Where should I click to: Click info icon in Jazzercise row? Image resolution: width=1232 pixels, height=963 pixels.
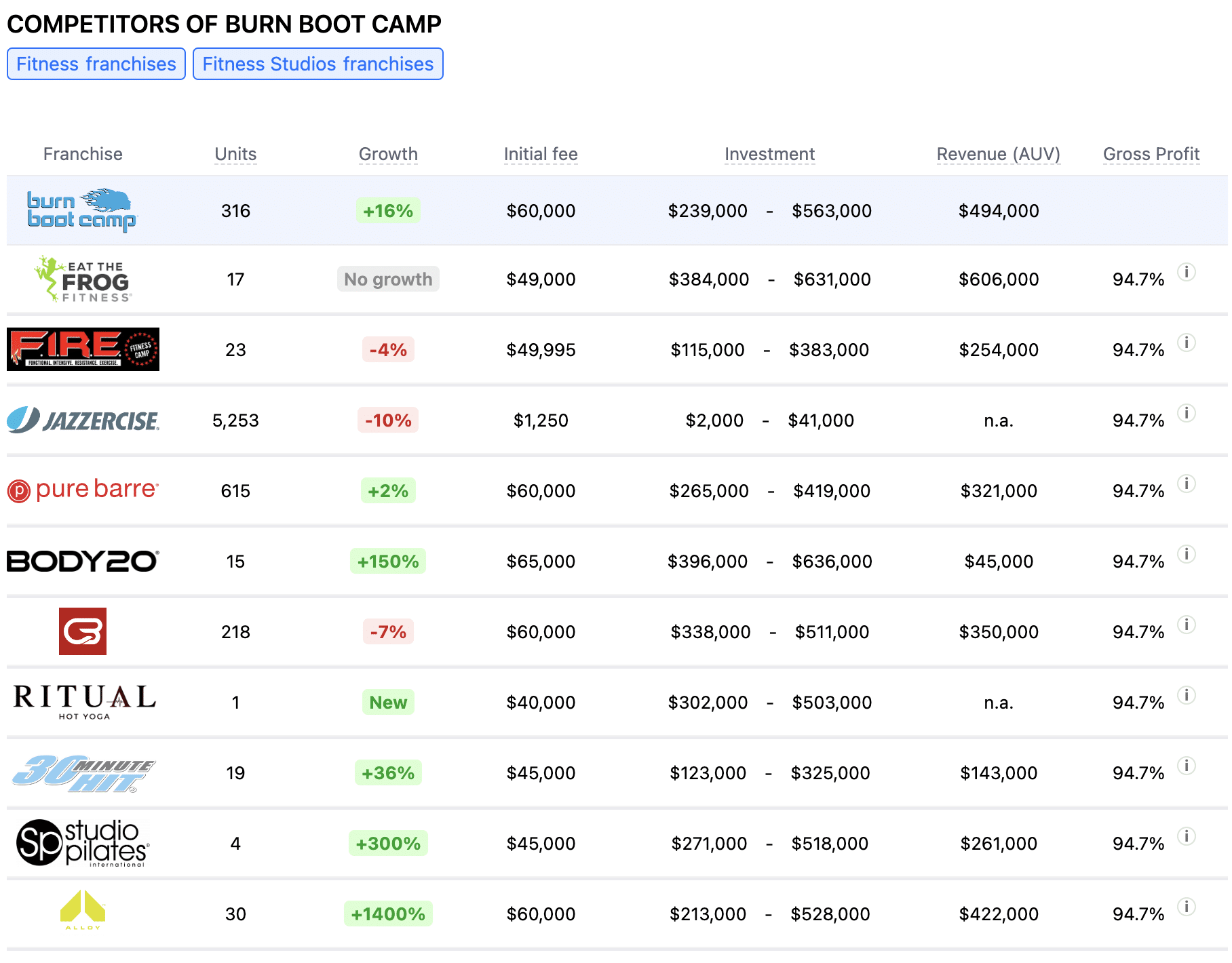(1187, 413)
